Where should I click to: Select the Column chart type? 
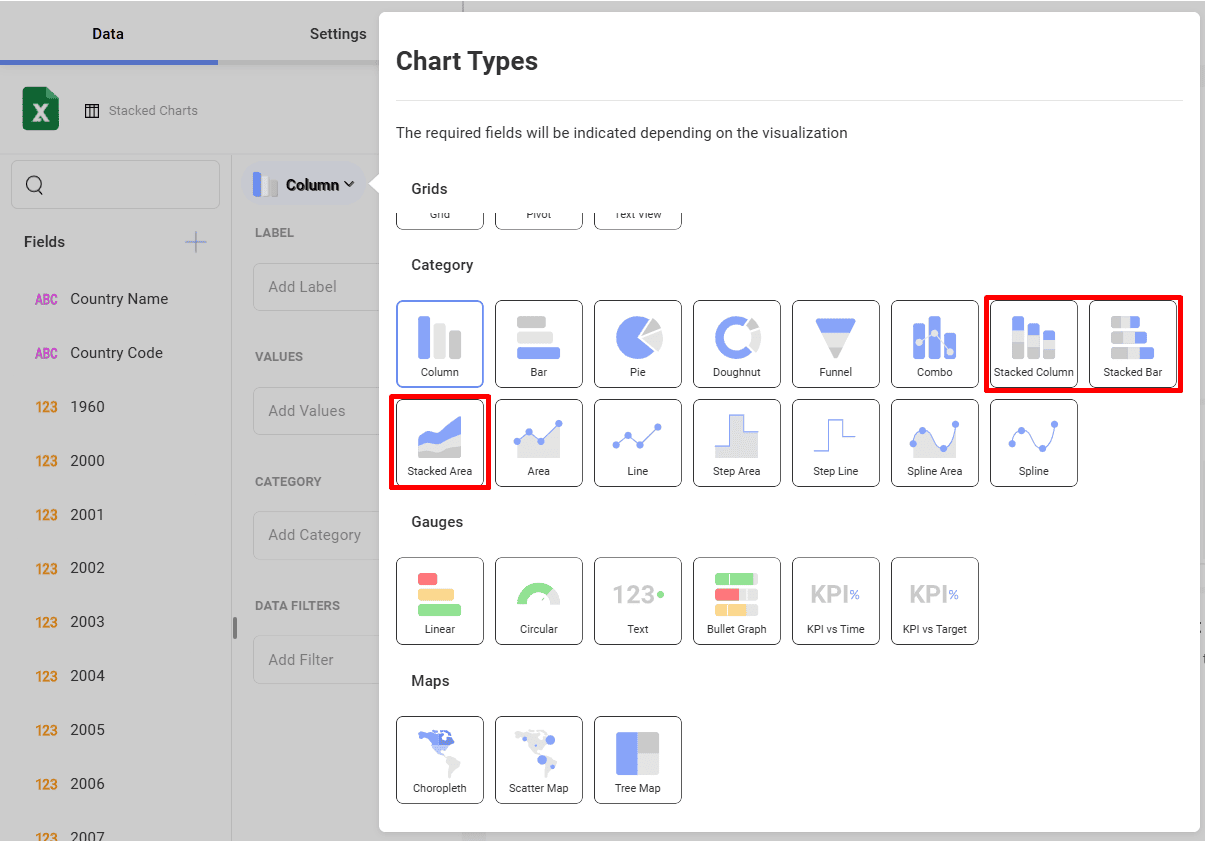tap(440, 344)
